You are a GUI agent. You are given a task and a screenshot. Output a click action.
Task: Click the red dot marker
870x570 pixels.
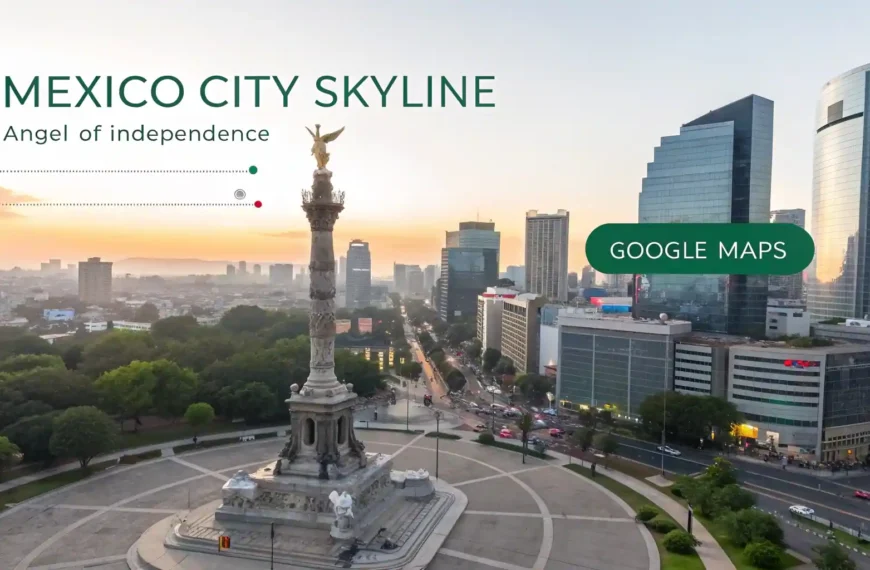tap(258, 204)
